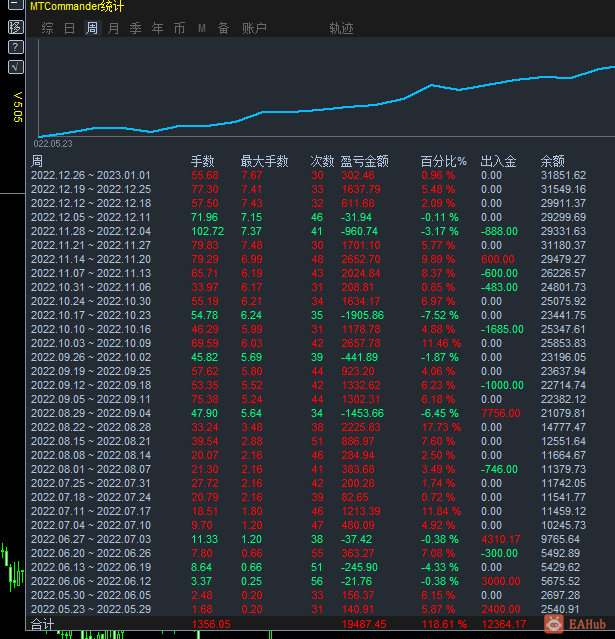Click the V 5.05 version label
The image size is (615, 639).
point(18,107)
